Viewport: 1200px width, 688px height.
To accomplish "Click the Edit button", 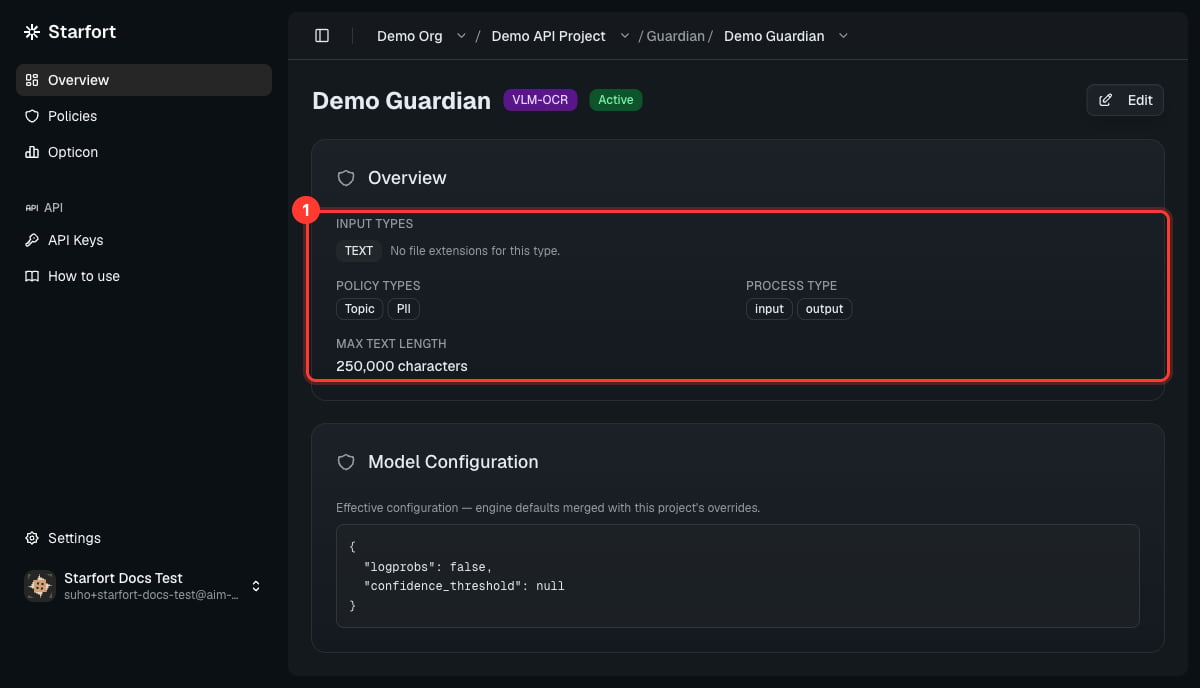I will click(x=1125, y=100).
